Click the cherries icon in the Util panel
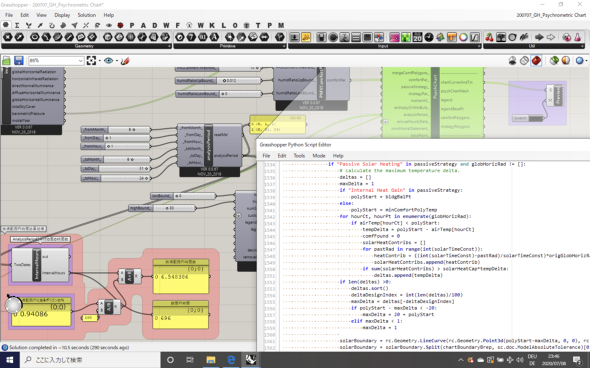The height and width of the screenshot is (368, 590). pos(489,37)
